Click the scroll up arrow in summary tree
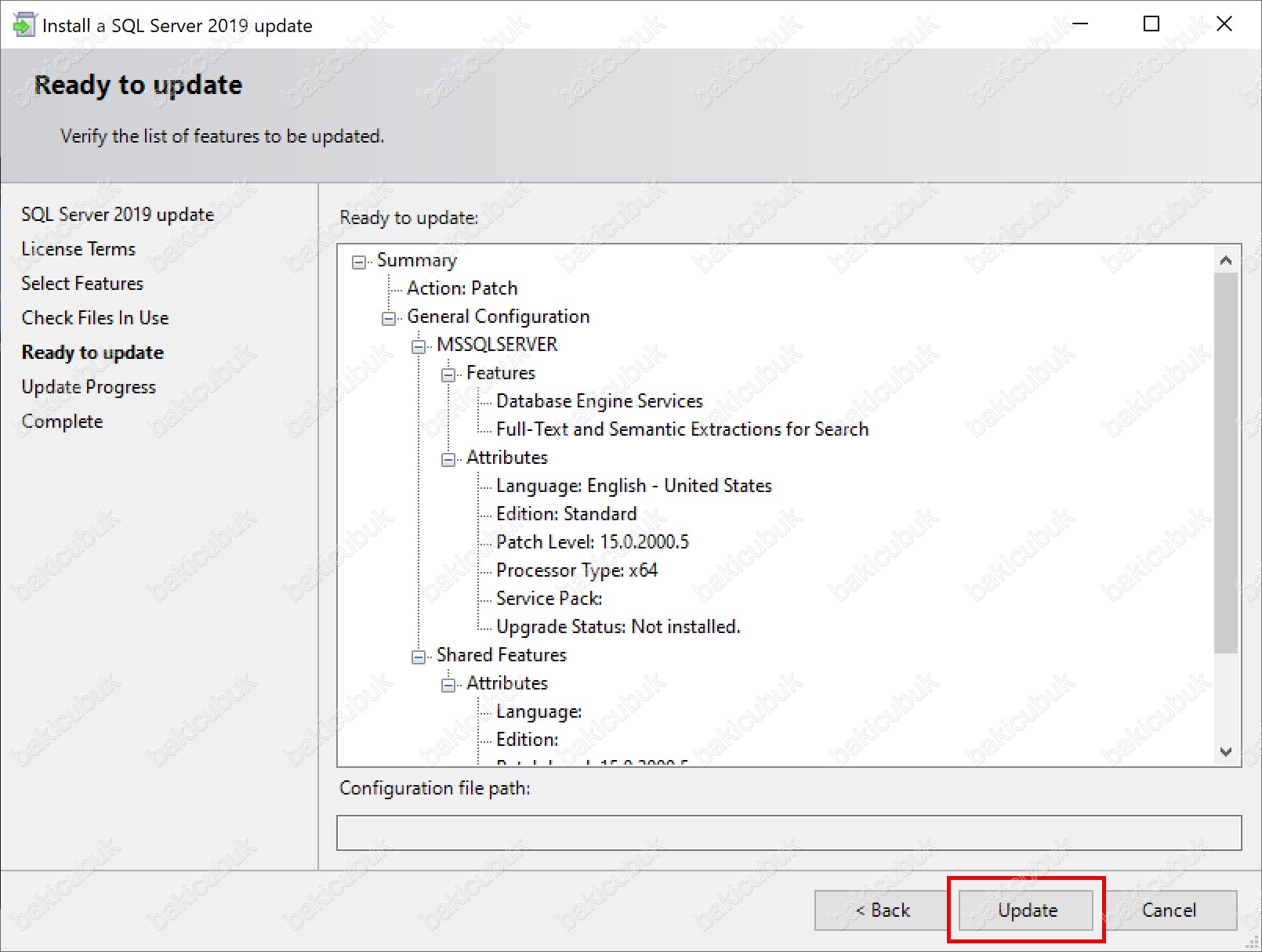The image size is (1262, 952). [1226, 260]
